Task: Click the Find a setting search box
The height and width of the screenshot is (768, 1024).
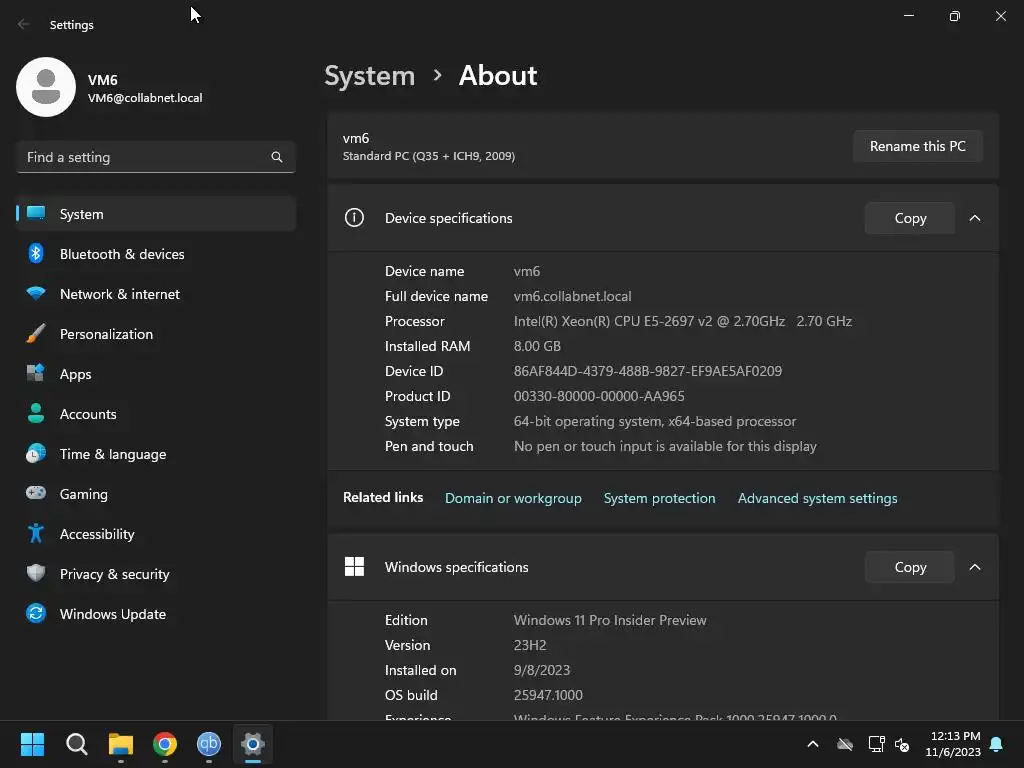Action: tap(156, 157)
